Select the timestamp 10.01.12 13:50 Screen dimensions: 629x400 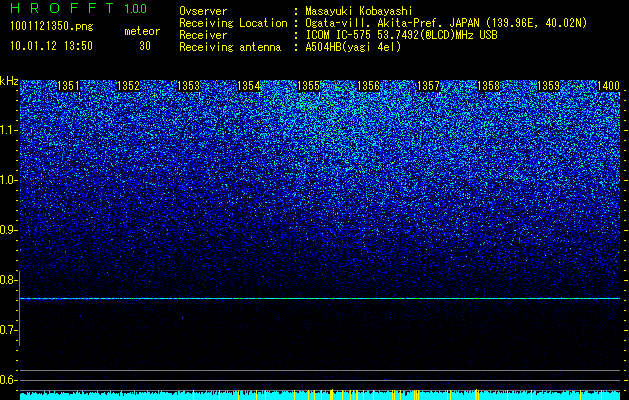tap(51, 46)
